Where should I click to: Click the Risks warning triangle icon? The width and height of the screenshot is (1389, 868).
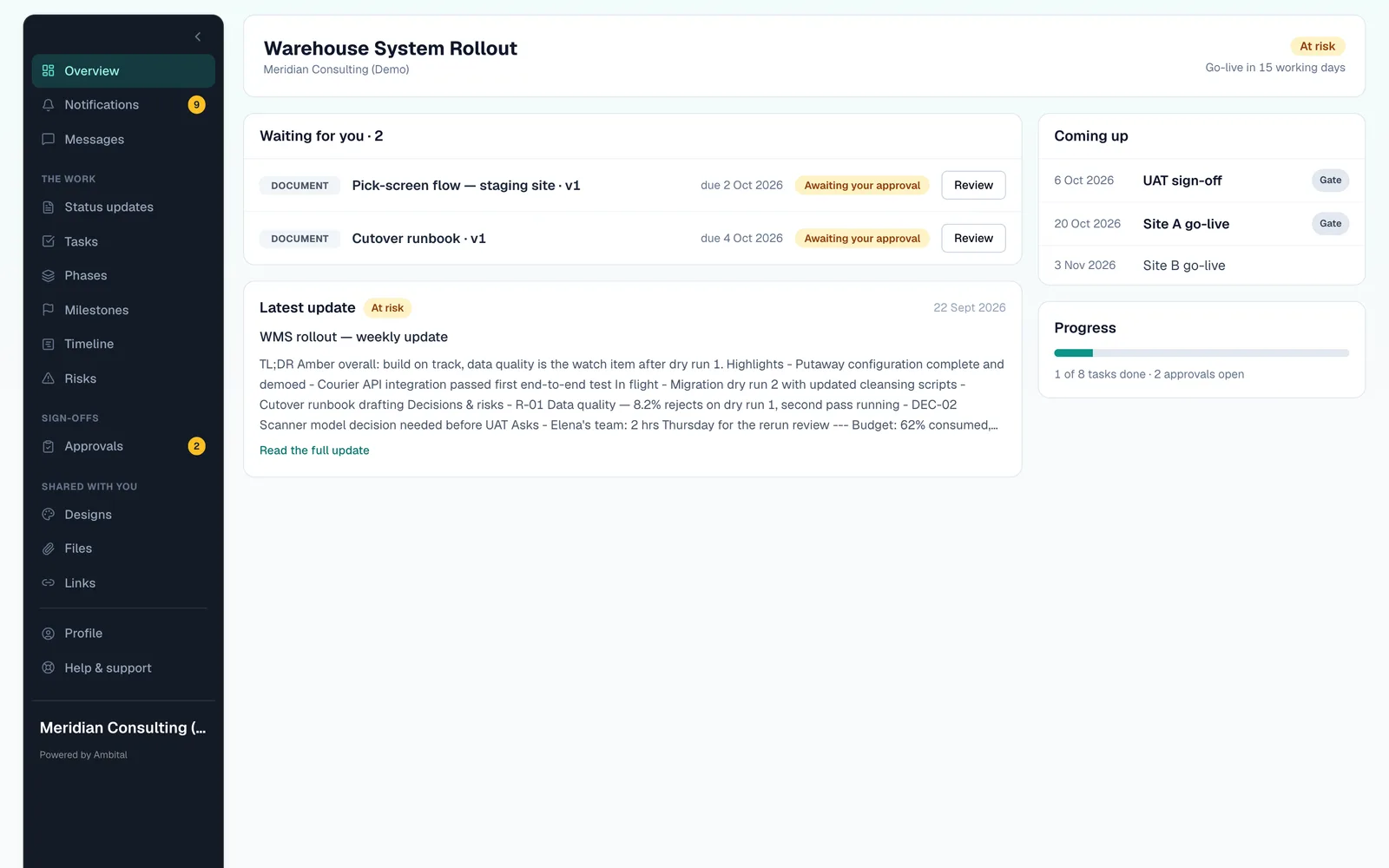pyautogui.click(x=49, y=378)
